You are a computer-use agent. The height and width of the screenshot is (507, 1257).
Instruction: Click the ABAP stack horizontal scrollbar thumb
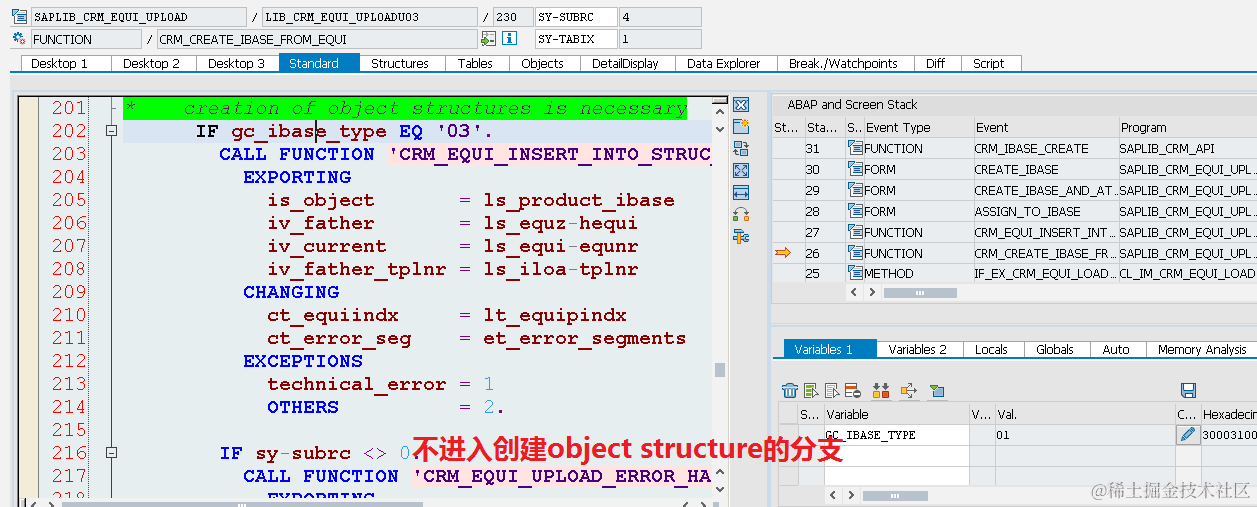pos(919,293)
